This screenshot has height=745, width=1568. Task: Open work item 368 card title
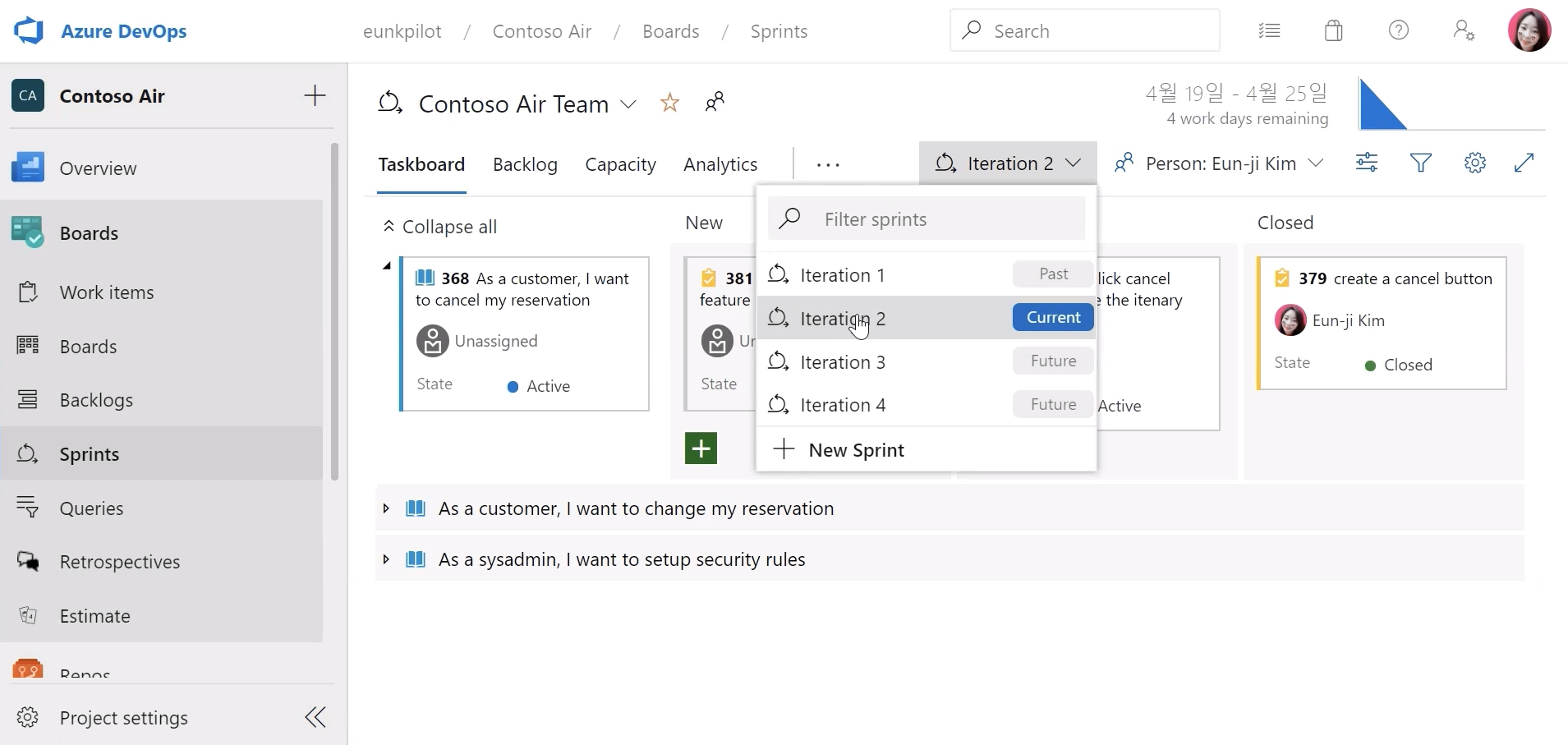point(522,289)
